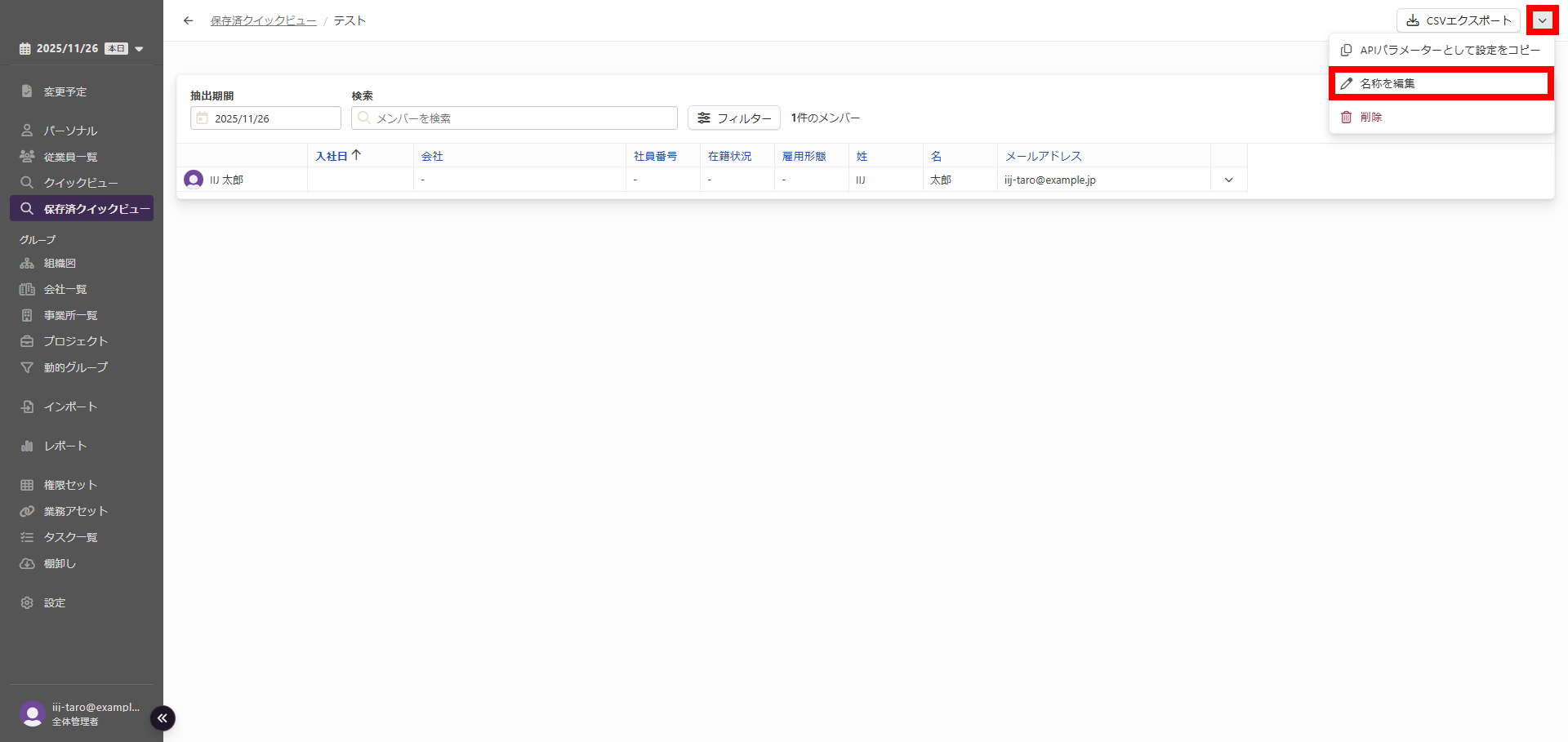This screenshot has width=1568, height=742.
Task: Open 設定 settings page
Action: 55,602
